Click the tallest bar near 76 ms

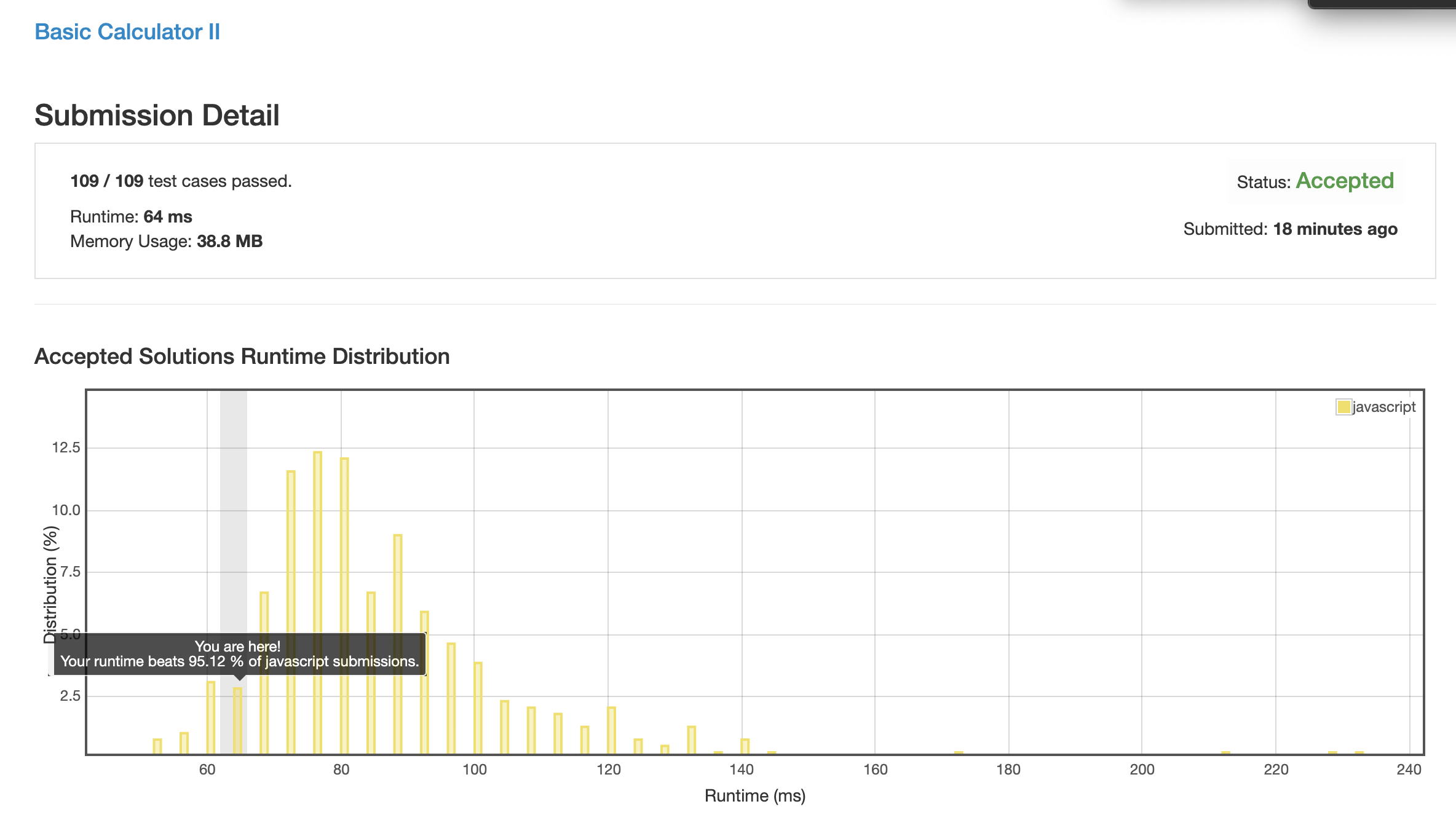317,603
